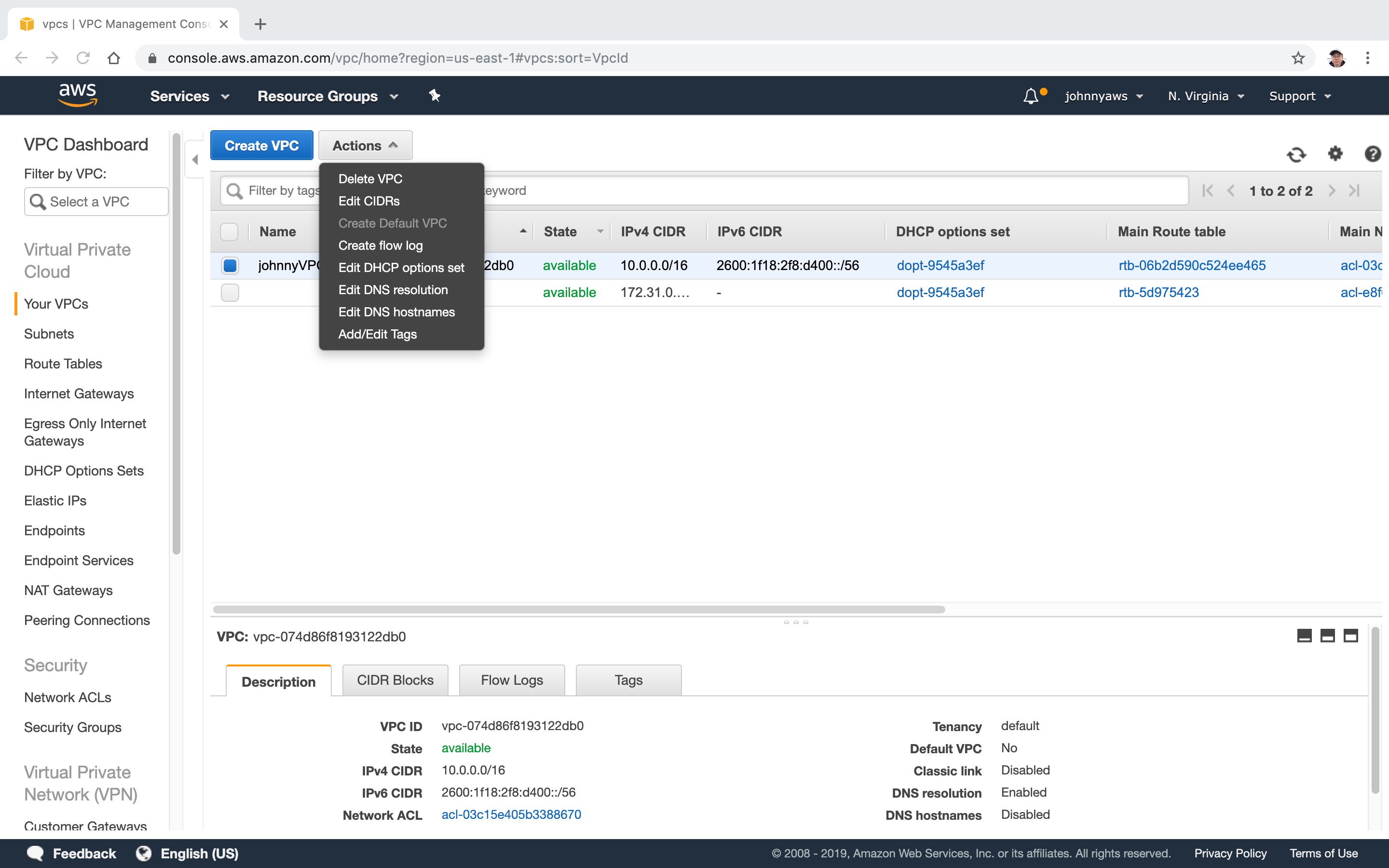The height and width of the screenshot is (868, 1389).
Task: Switch to the CIDR Blocks tab
Action: pos(395,680)
